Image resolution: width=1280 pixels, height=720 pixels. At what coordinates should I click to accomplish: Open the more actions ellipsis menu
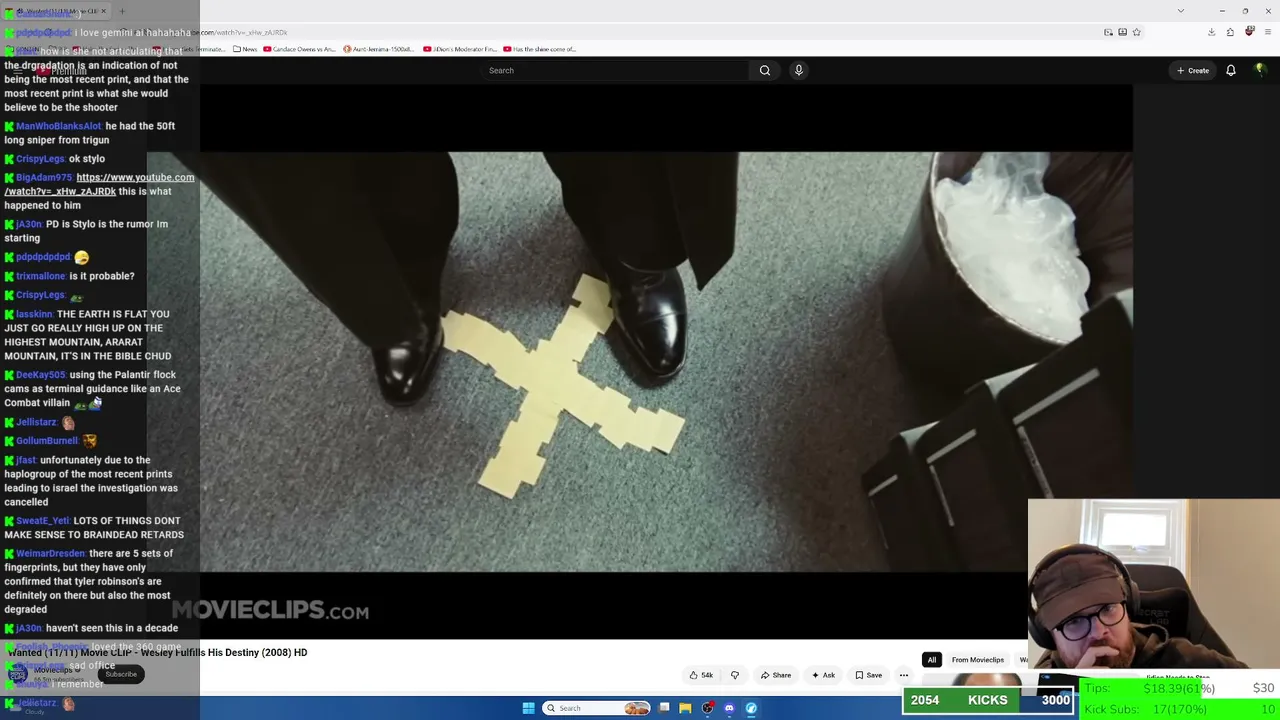click(x=904, y=675)
